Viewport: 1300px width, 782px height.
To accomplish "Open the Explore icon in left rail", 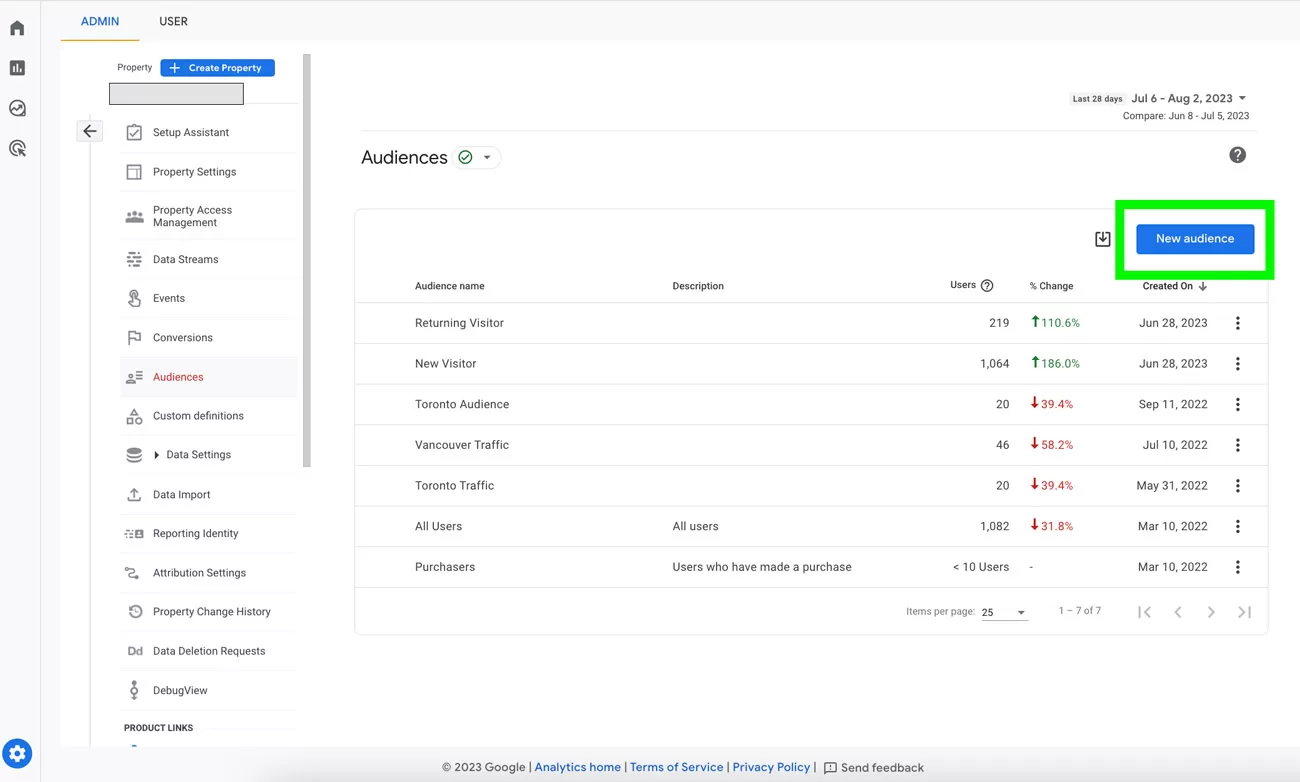I will click(17, 108).
